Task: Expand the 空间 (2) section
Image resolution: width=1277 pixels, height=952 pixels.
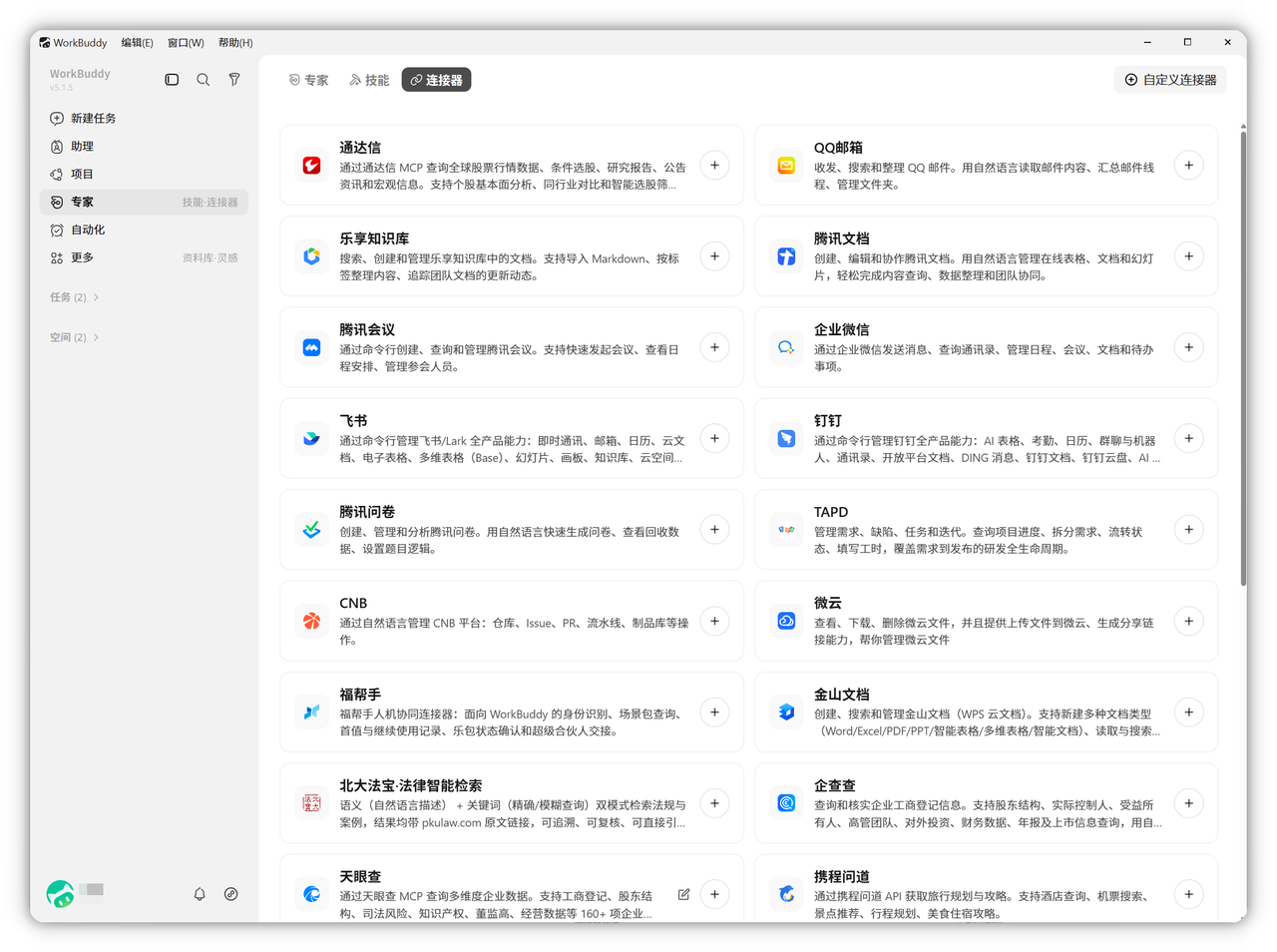Action: [x=75, y=337]
